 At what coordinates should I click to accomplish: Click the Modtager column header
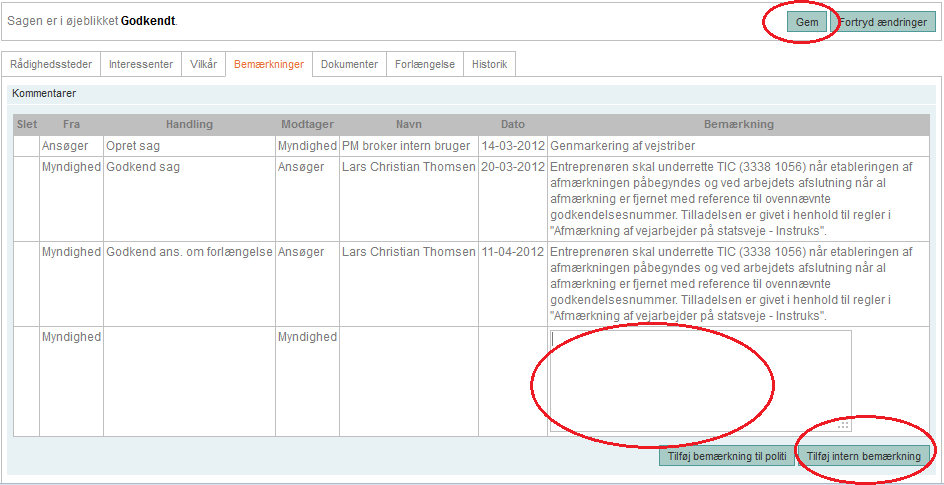[307, 125]
